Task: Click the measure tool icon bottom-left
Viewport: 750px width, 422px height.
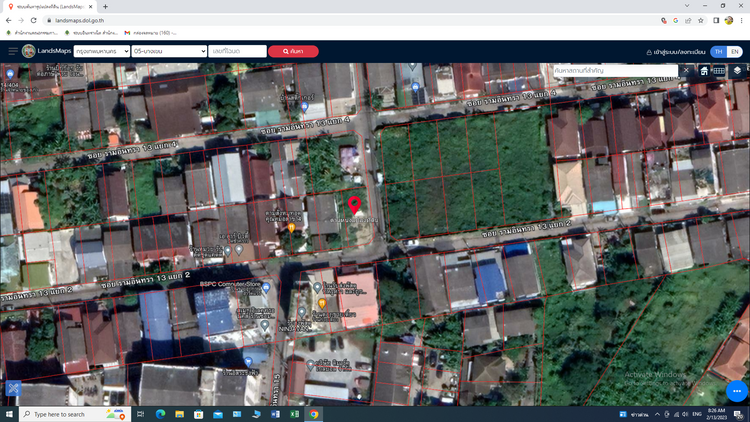Action: [x=13, y=388]
